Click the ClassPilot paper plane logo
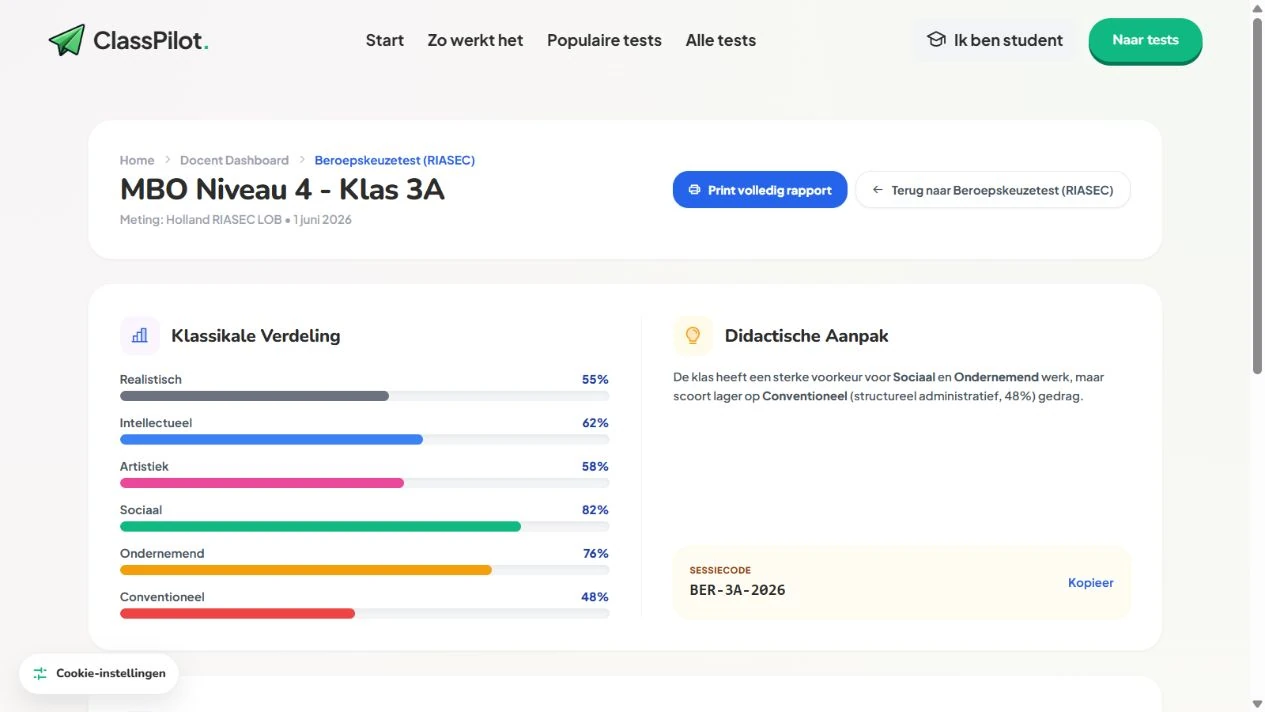Screen dimensions: 1265x712 tap(67, 40)
